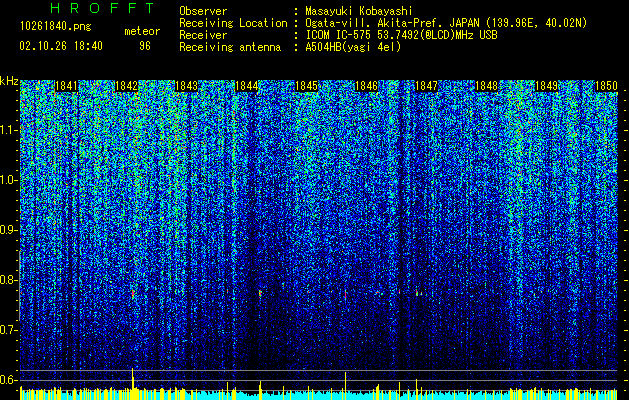Click the 1.0 frequency axis label
This screenshot has width=629, height=400.
(x=9, y=180)
